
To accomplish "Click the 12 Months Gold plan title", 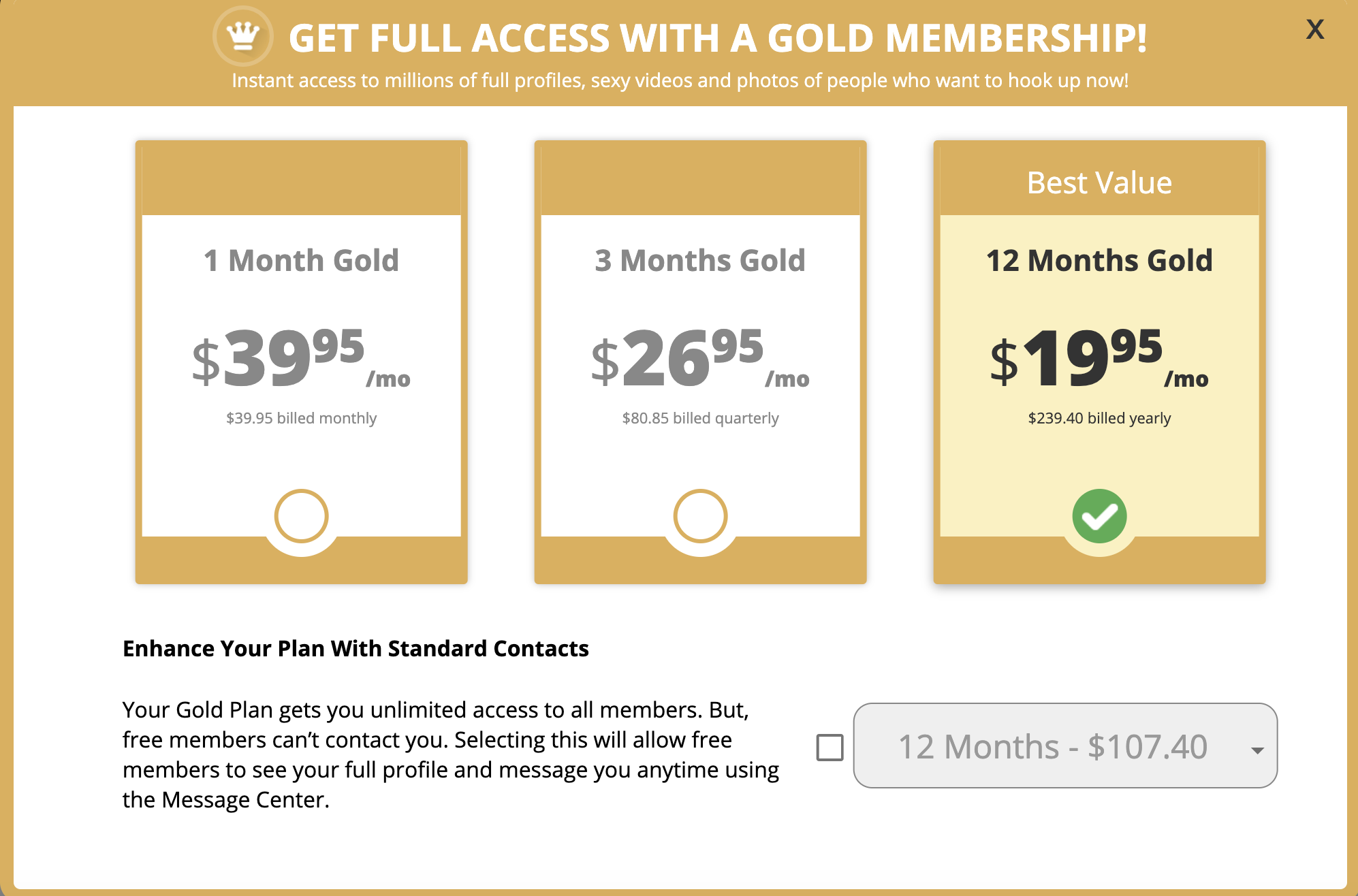I will (1099, 261).
